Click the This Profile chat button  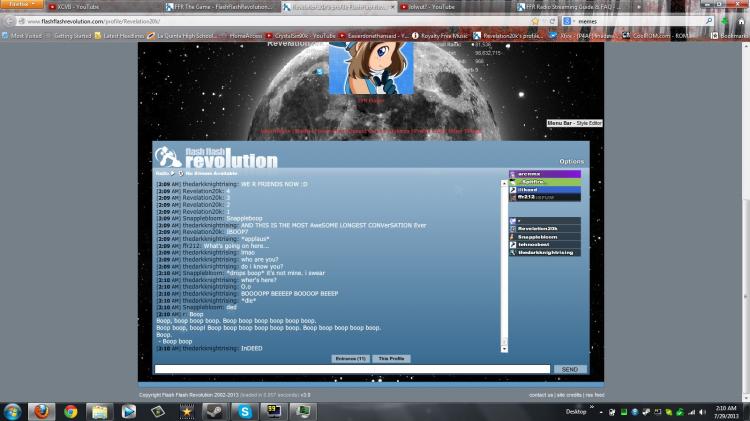coord(391,357)
